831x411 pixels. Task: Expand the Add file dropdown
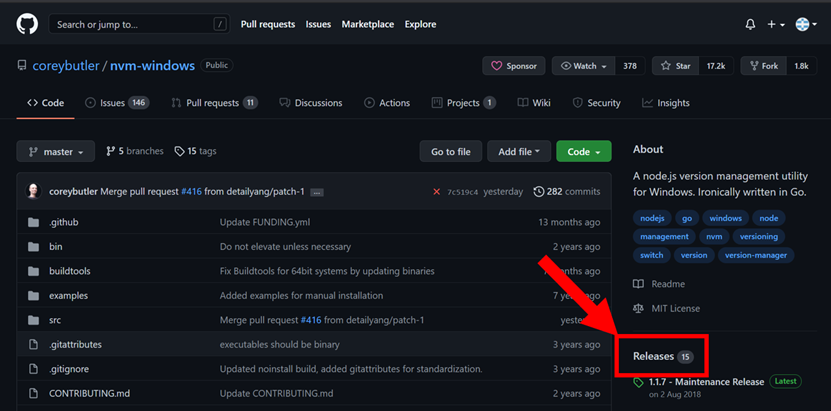pyautogui.click(x=519, y=151)
